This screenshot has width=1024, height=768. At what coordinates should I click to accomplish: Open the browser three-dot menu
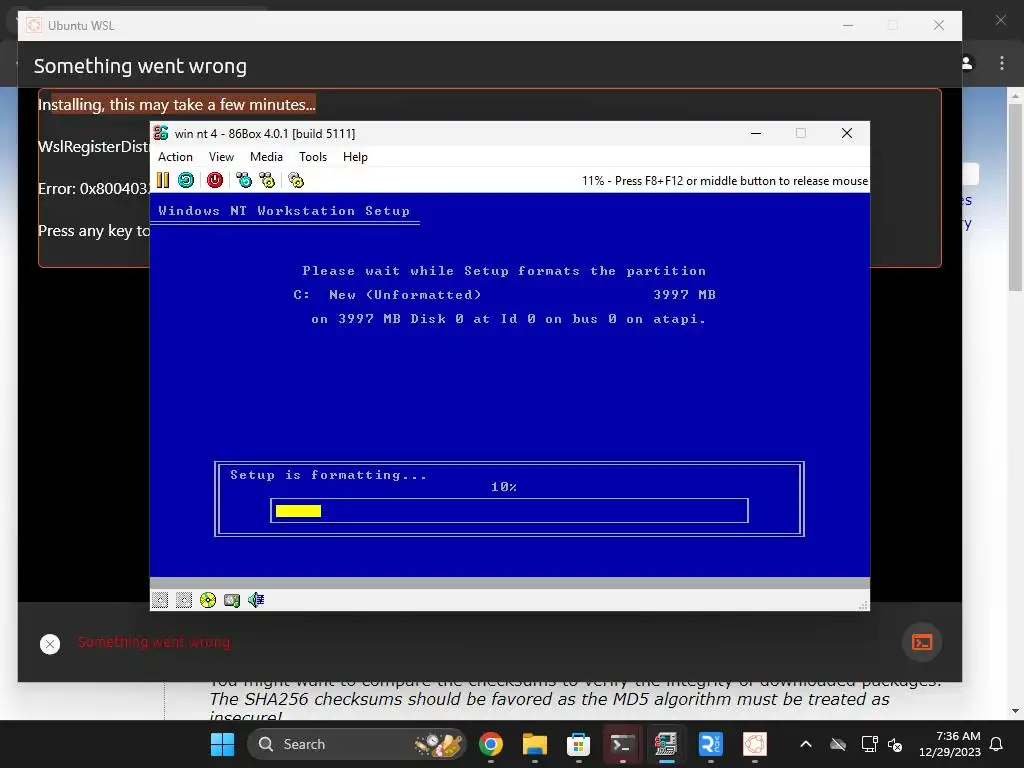coord(1002,63)
